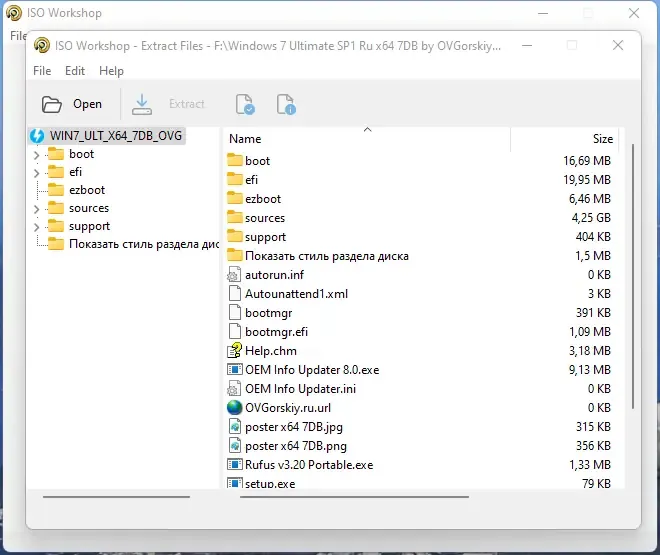Click the support folder icon in file list

[235, 236]
